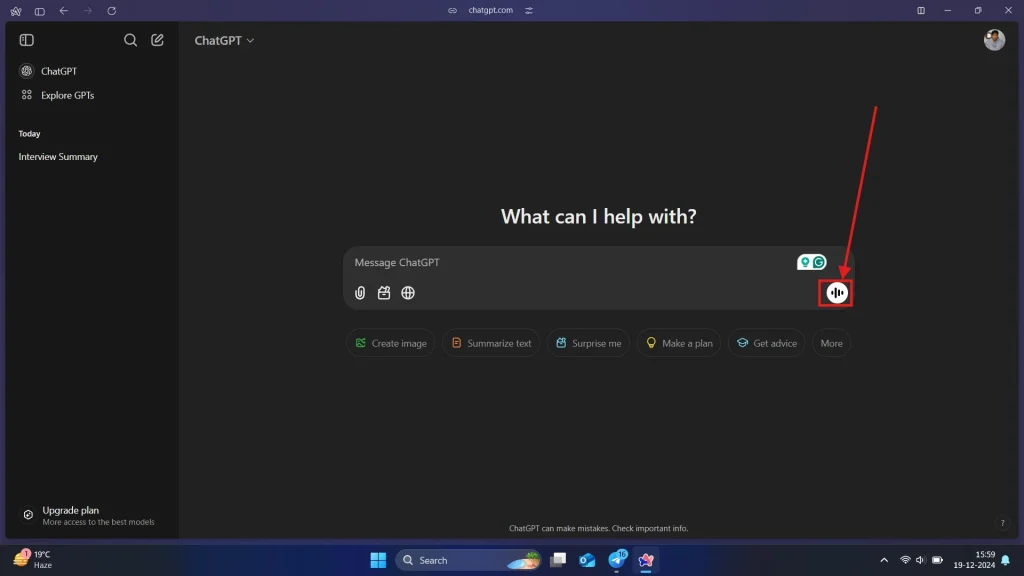Attach a file with paperclip icon
This screenshot has height=576, width=1024.
pyautogui.click(x=360, y=293)
